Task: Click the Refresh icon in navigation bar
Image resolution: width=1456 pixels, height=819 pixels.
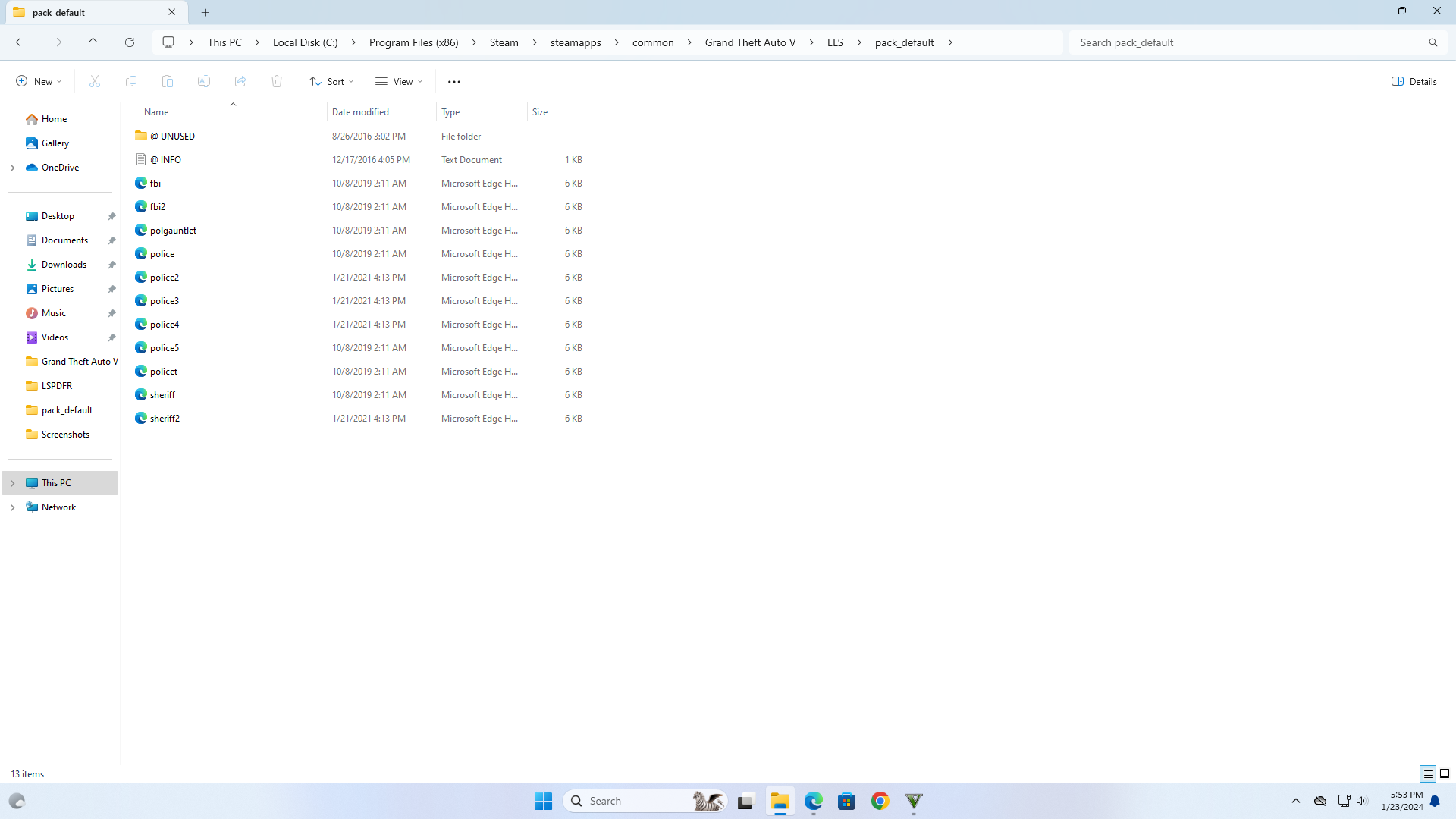Action: 130,42
